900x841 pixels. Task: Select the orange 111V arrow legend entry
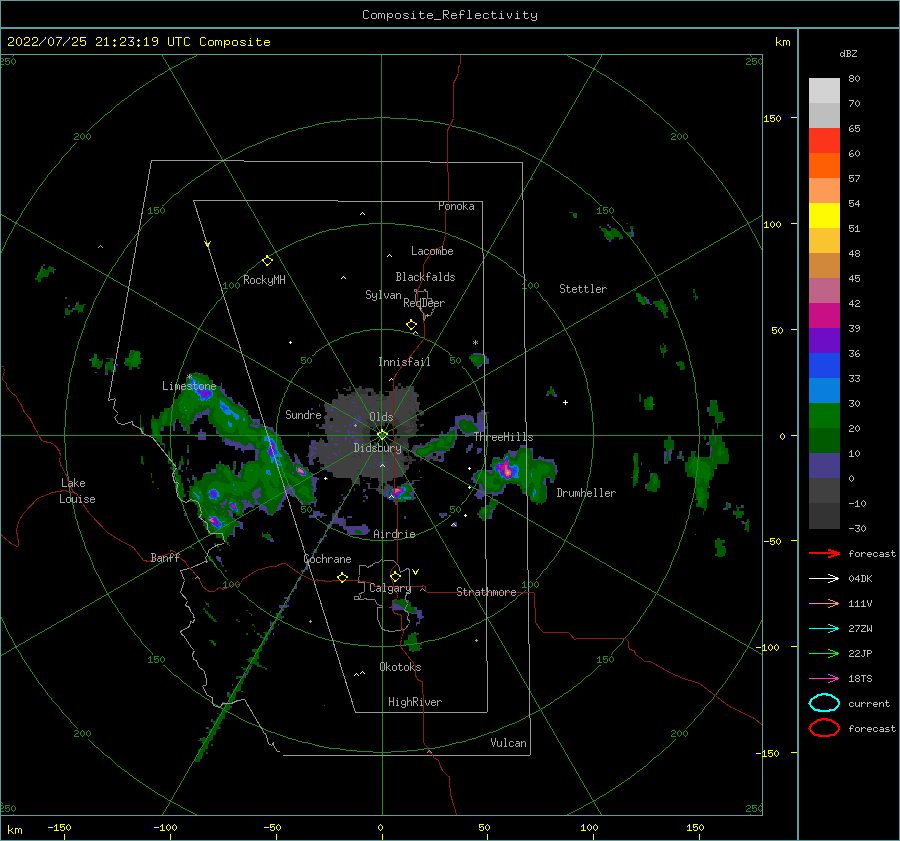point(824,603)
